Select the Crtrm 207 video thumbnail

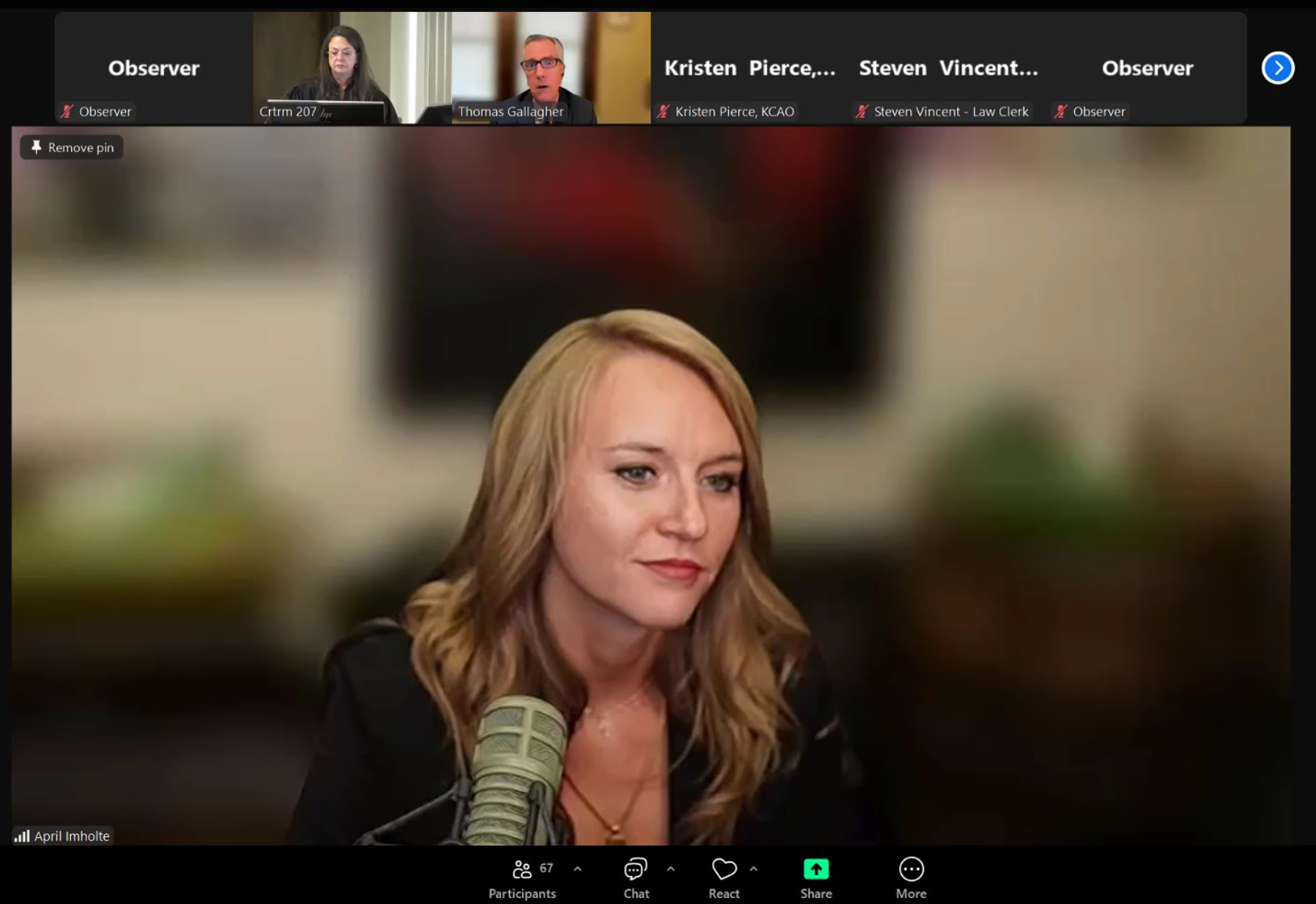[352, 68]
